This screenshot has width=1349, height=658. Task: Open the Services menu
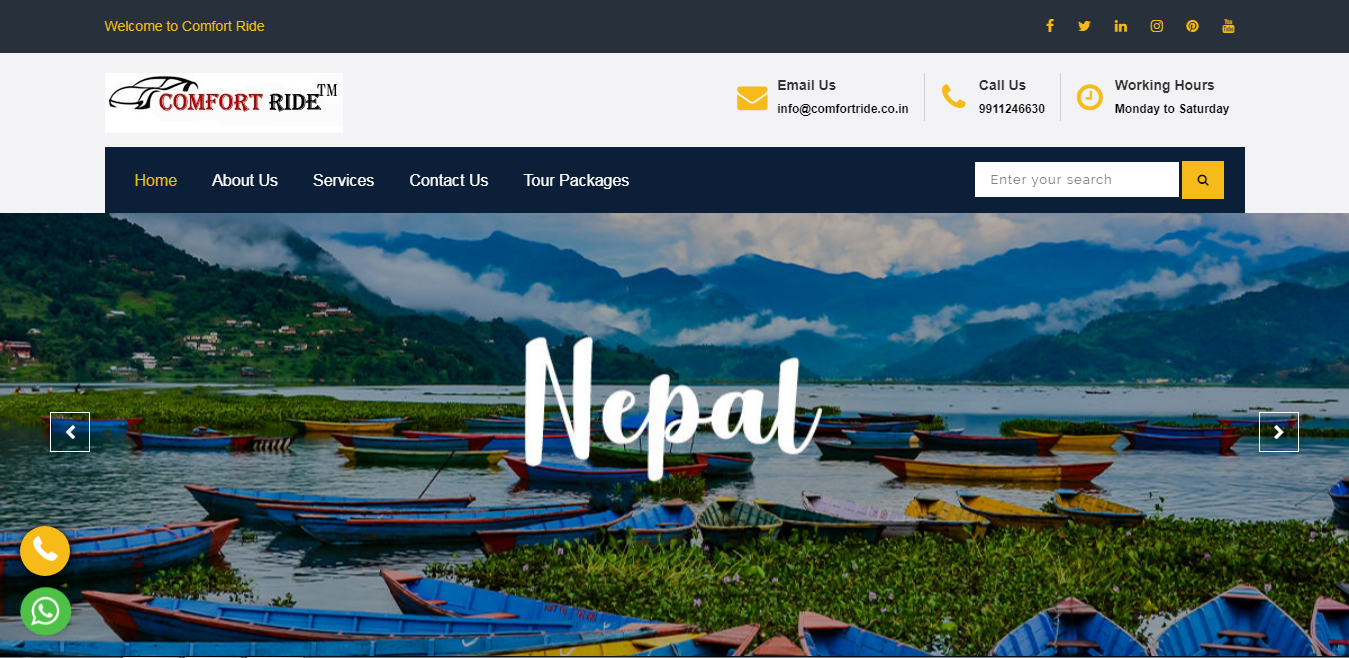pyautogui.click(x=343, y=180)
